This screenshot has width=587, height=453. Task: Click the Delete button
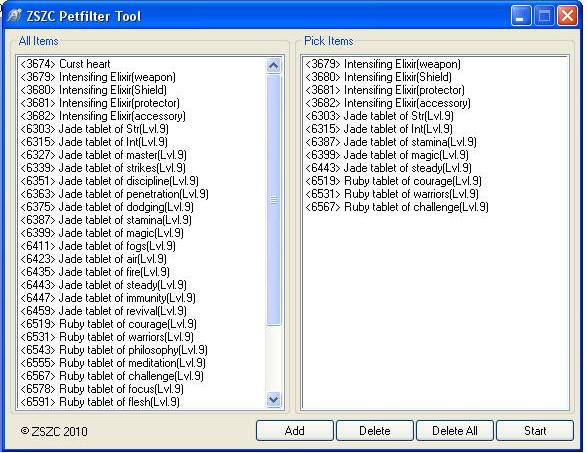[x=375, y=431]
